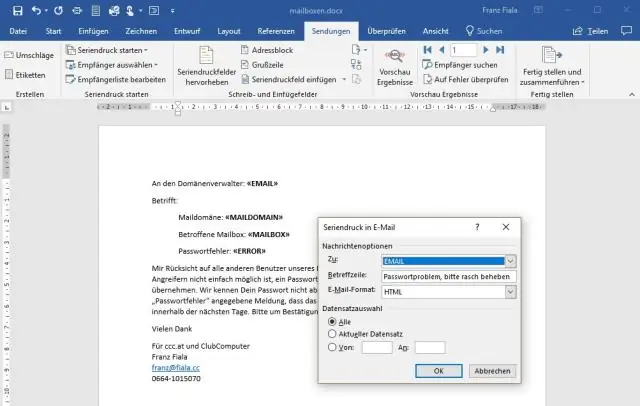
Task: Repeat the last action with the redo icon
Action: coord(58,11)
